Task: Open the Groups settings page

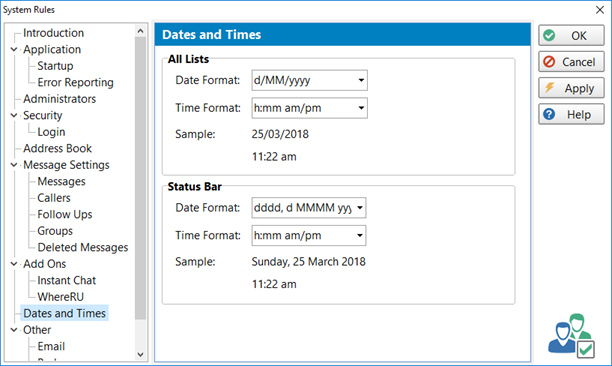Action: point(55,231)
